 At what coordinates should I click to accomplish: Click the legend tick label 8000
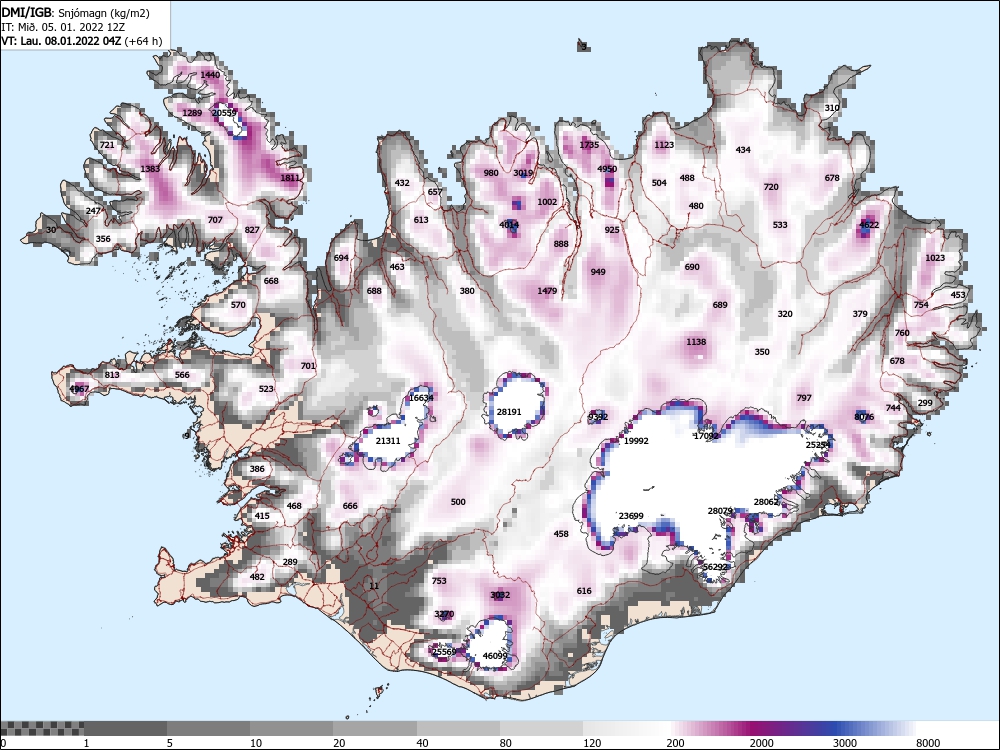(x=928, y=743)
